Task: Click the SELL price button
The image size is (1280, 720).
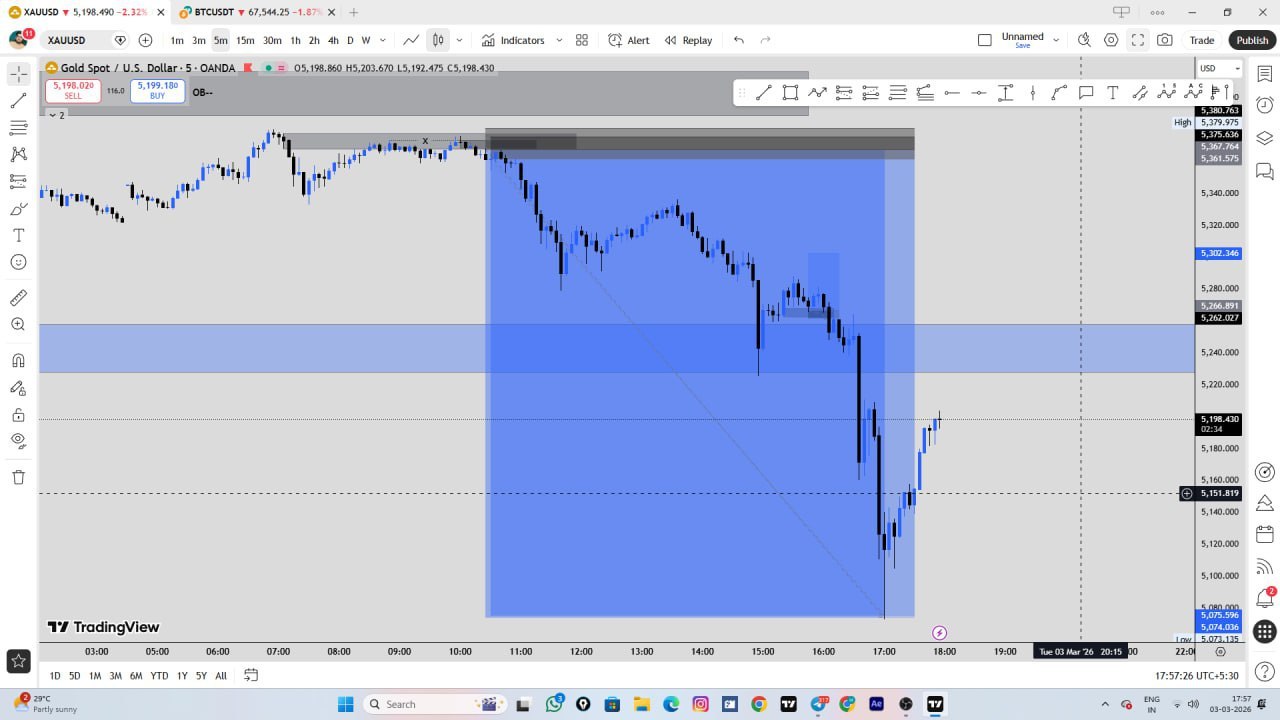Action: (x=73, y=90)
